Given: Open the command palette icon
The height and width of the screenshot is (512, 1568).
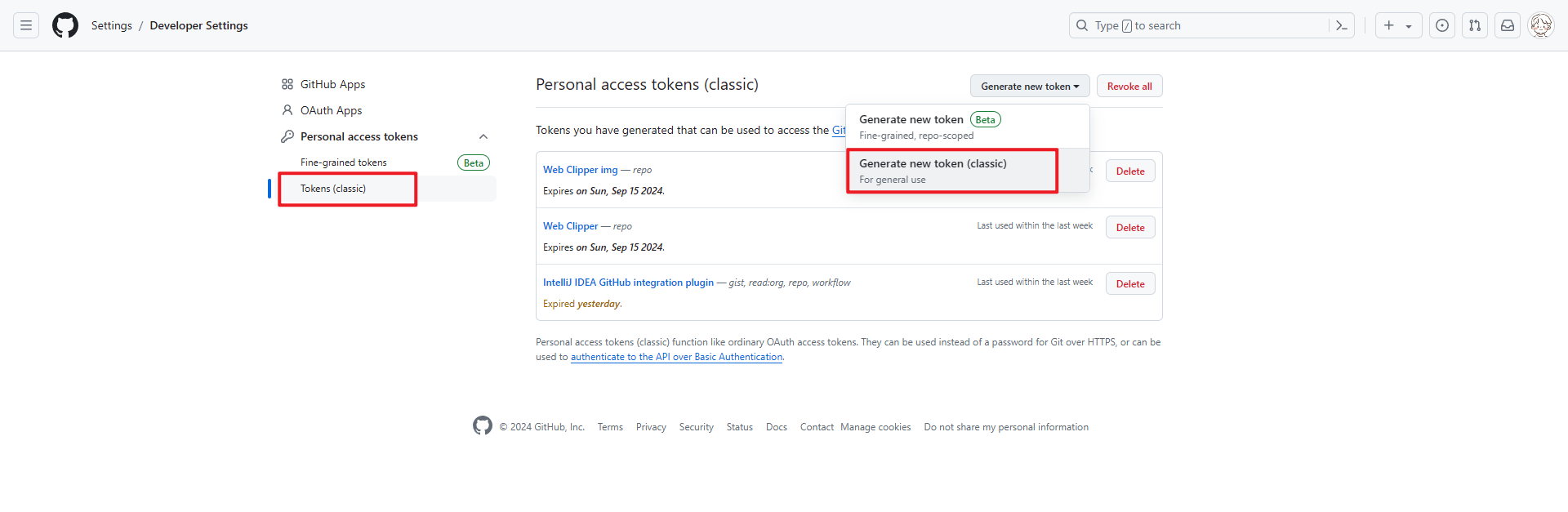Looking at the screenshot, I should 1341,25.
